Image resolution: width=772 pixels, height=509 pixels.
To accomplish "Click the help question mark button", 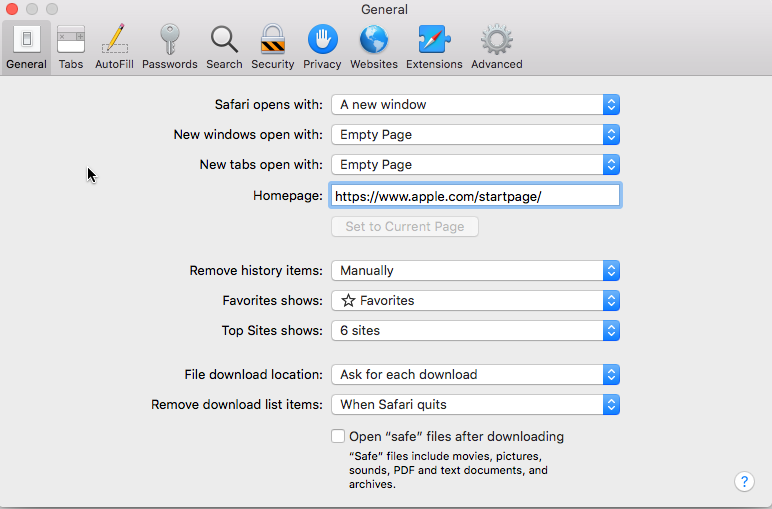I will [744, 481].
